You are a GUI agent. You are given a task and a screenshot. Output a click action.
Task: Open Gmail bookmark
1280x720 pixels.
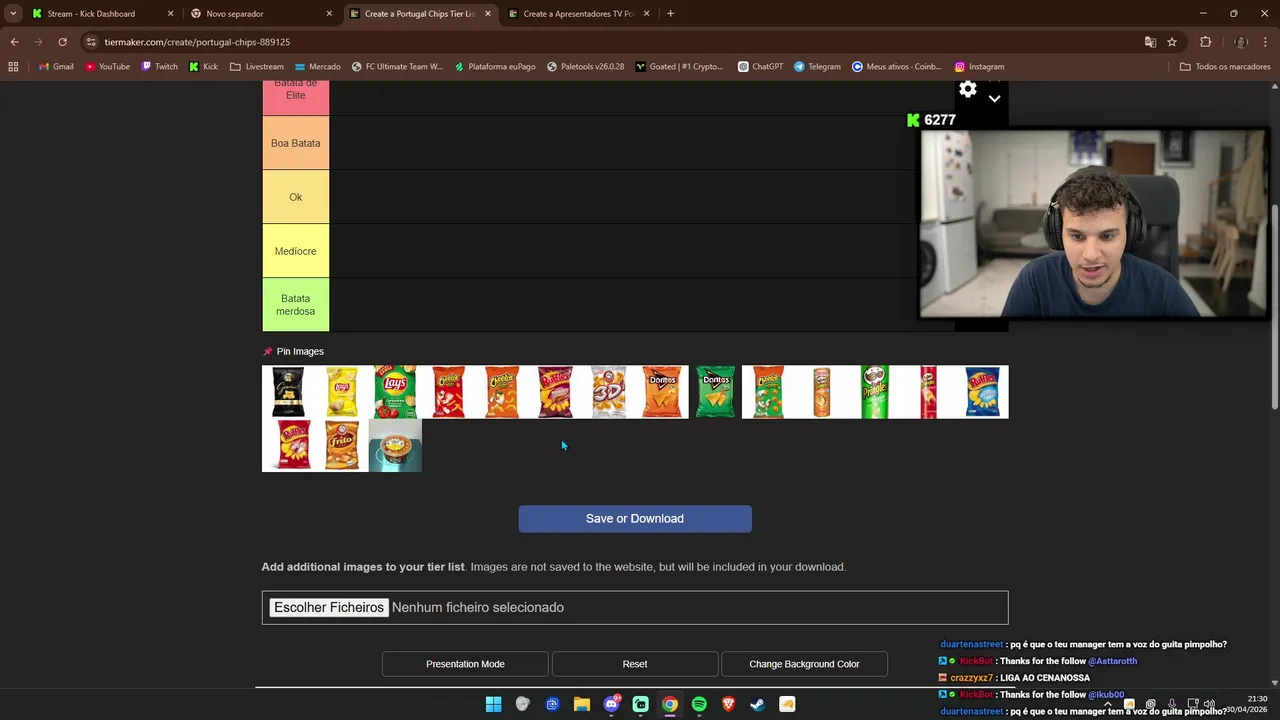point(56,67)
